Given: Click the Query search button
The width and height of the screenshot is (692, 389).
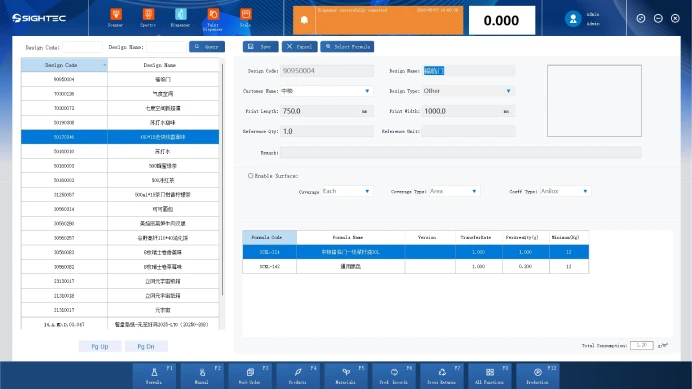Looking at the screenshot, I should [x=207, y=46].
